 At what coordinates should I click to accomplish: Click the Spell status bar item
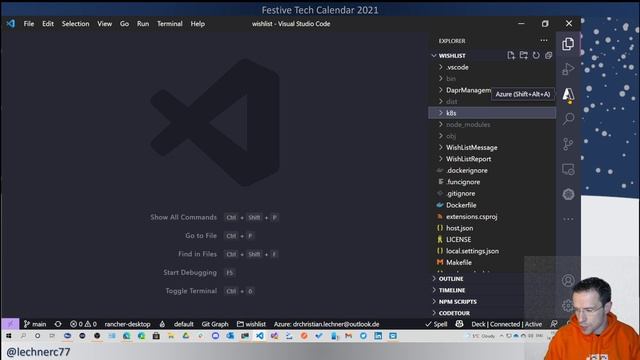(x=436, y=324)
